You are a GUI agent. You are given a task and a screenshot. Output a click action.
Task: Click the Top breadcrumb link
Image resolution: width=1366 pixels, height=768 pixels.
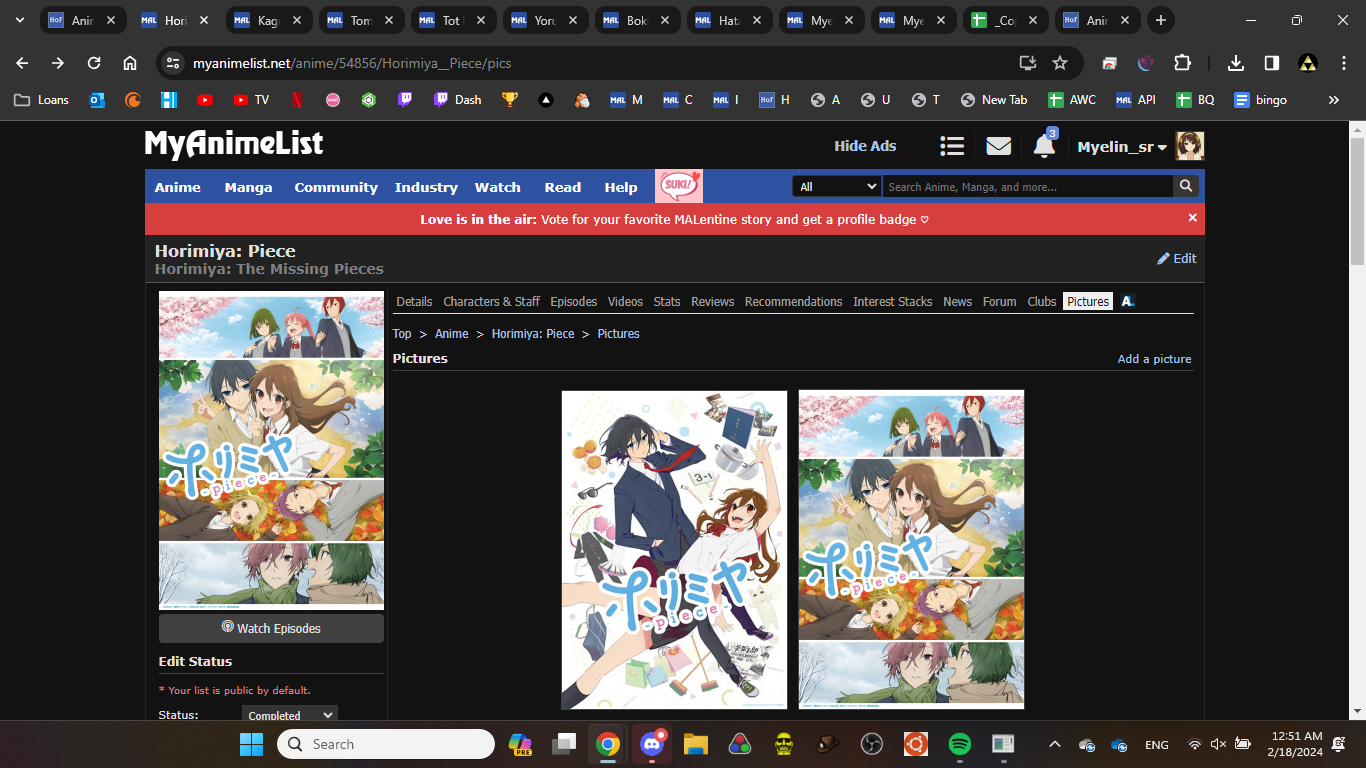402,334
